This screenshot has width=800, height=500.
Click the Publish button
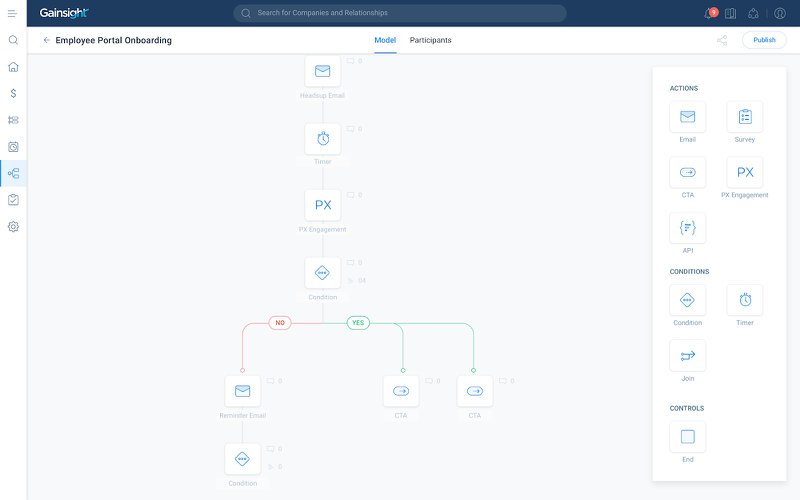click(x=764, y=40)
